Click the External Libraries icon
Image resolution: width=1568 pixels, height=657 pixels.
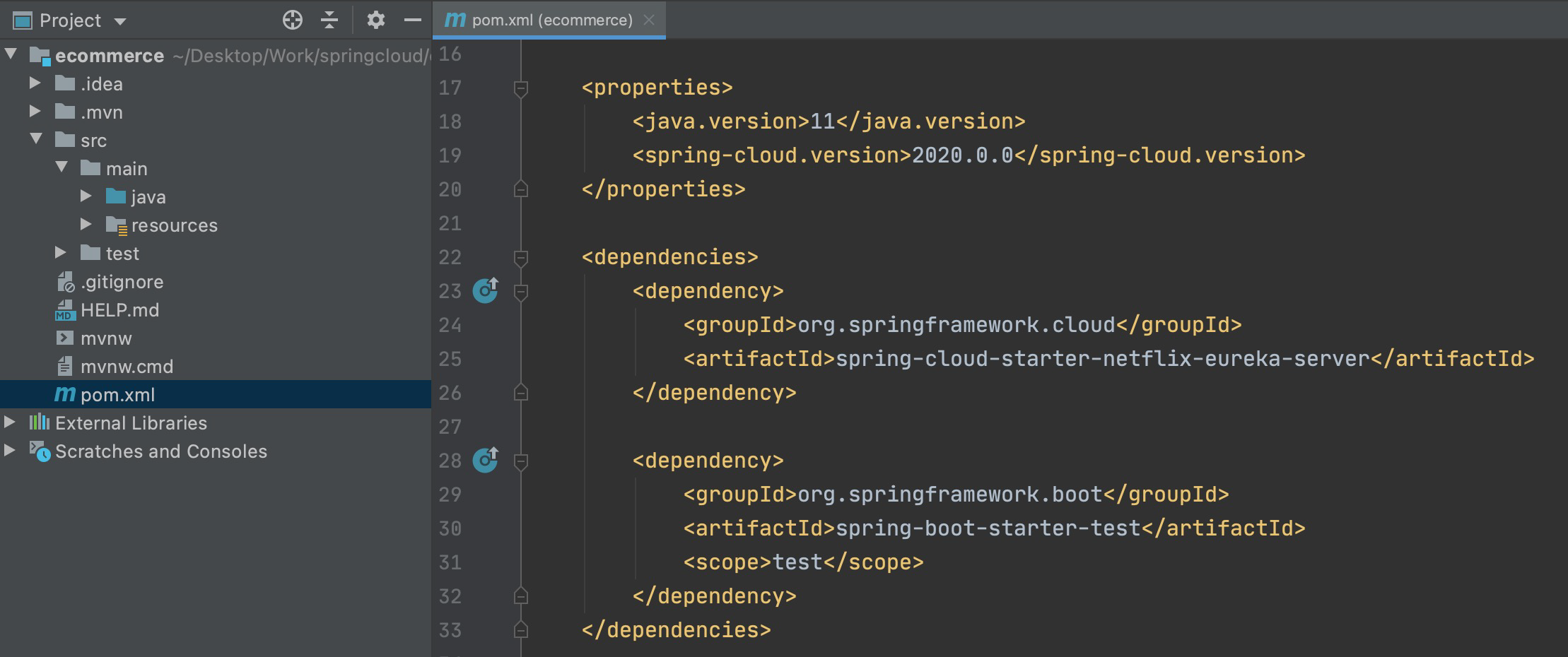40,422
